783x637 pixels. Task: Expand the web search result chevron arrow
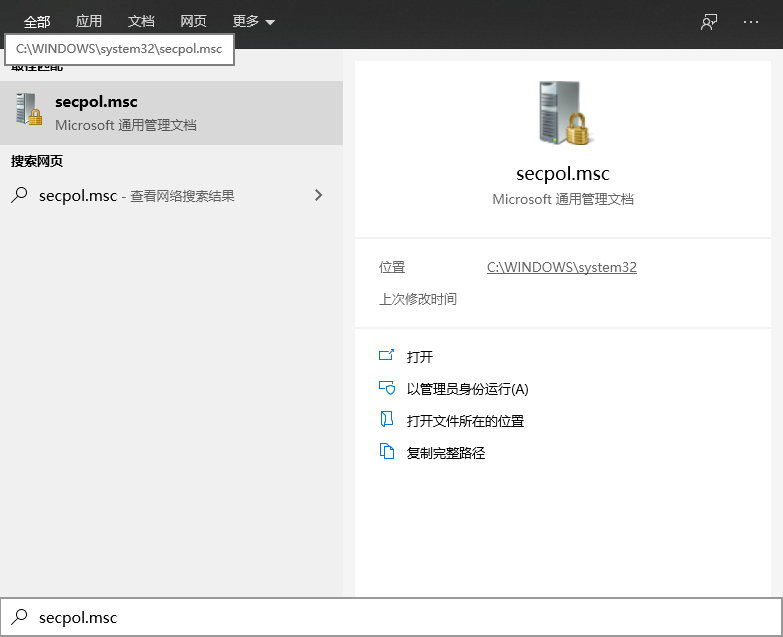pyautogui.click(x=318, y=196)
